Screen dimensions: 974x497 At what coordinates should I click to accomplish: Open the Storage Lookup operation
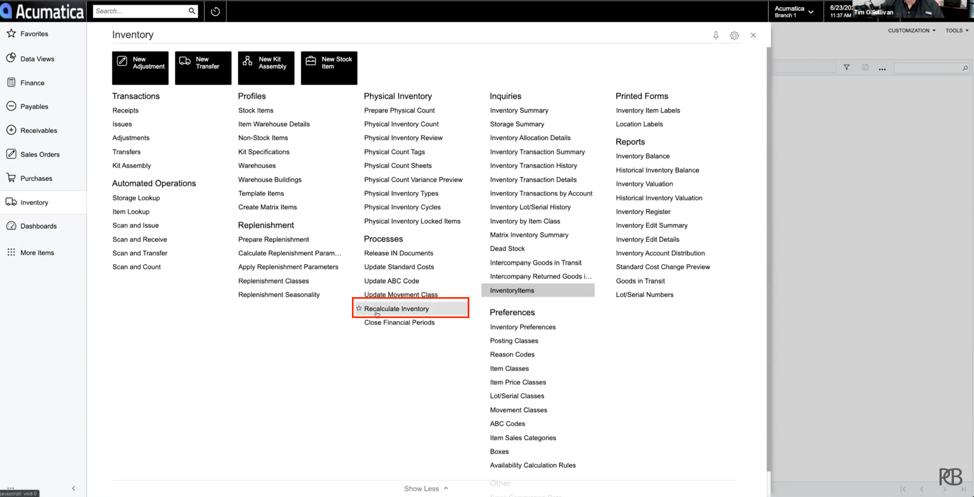tap(136, 198)
